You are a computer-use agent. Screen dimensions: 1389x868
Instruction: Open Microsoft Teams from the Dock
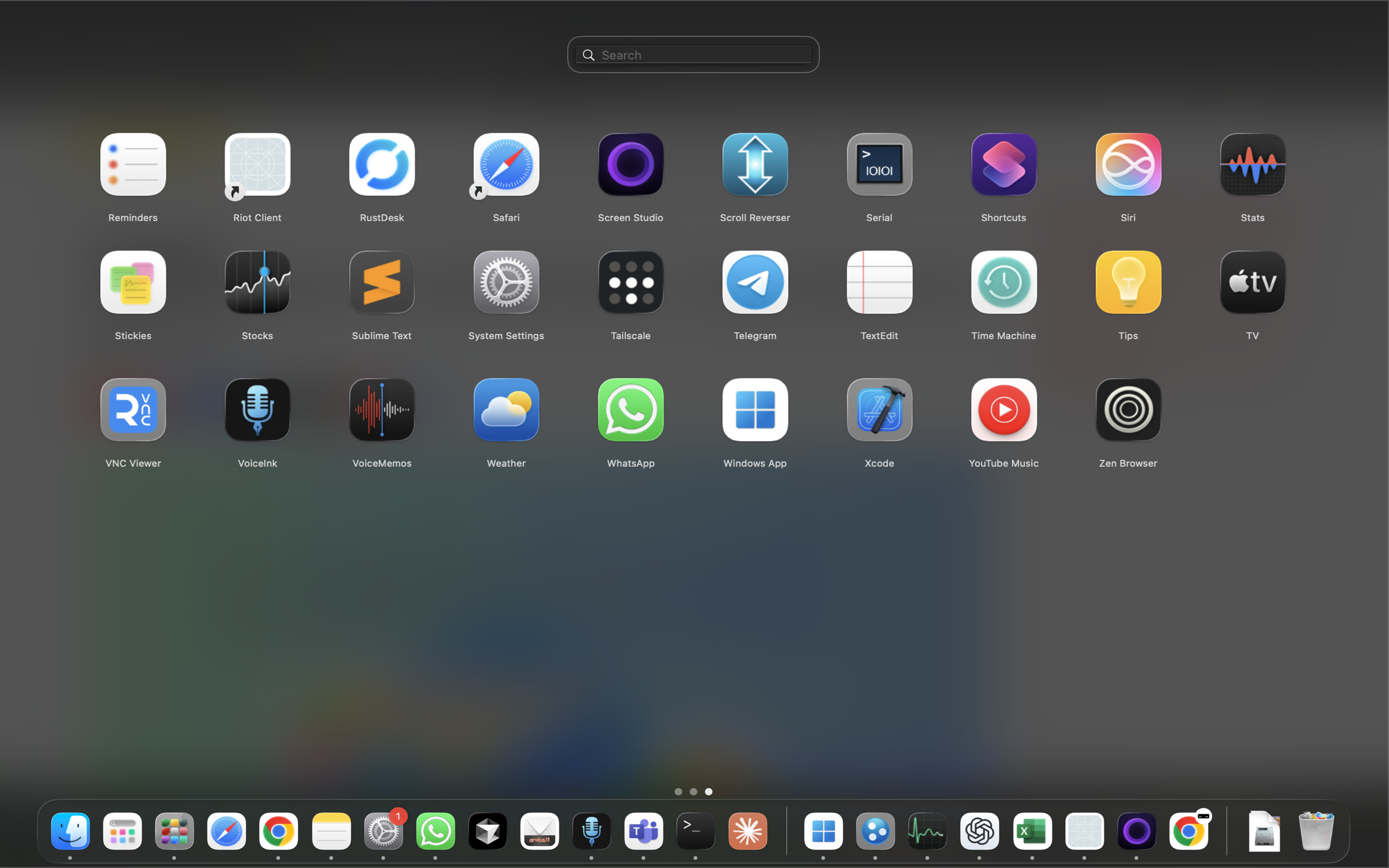point(643,831)
